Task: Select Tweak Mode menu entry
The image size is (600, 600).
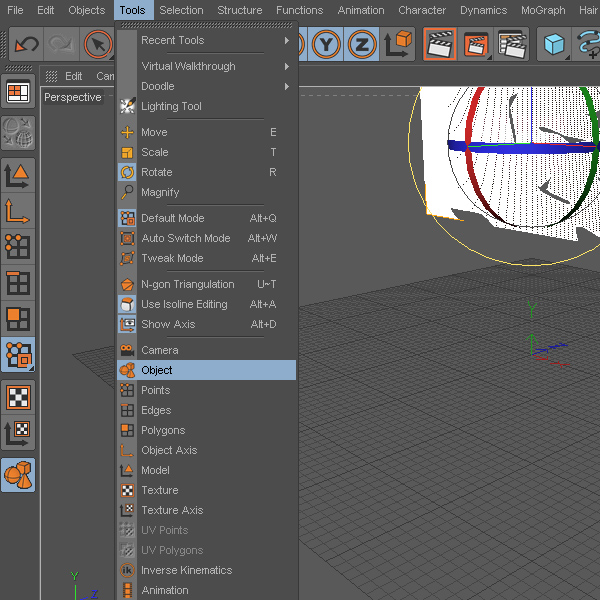Action: 207,258
